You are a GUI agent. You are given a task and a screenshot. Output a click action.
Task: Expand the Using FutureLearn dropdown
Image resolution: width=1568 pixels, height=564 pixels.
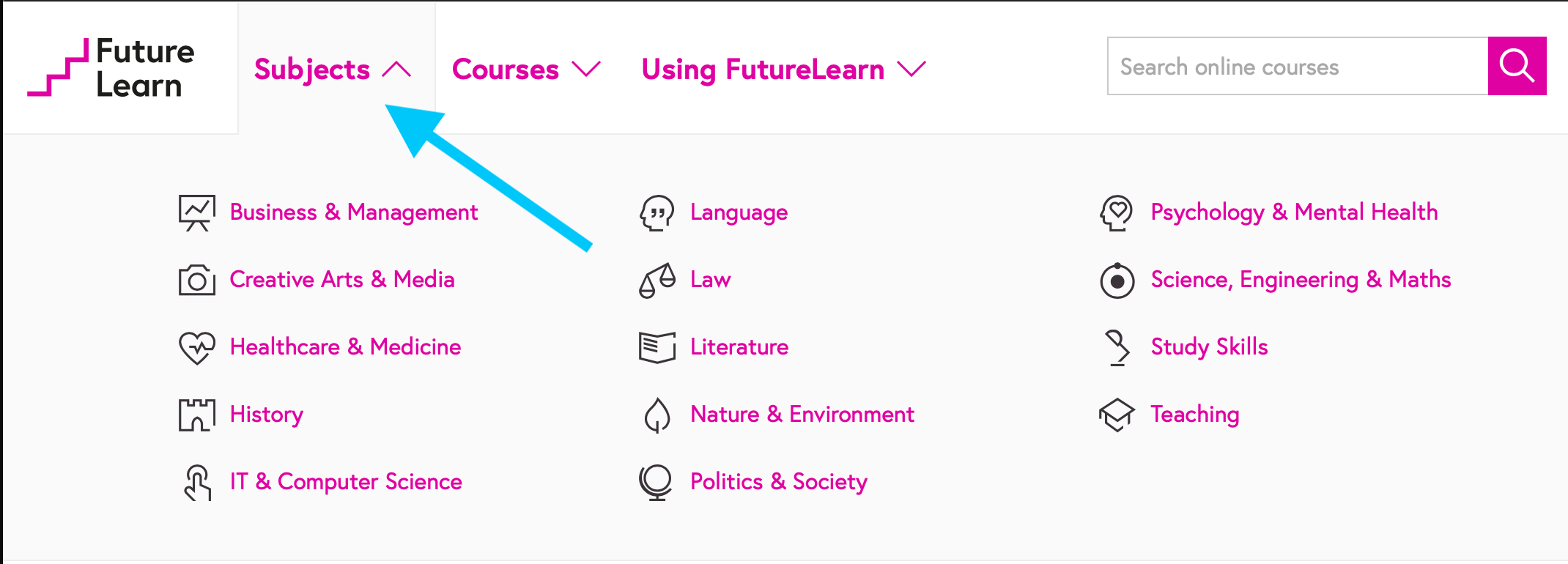[x=783, y=70]
